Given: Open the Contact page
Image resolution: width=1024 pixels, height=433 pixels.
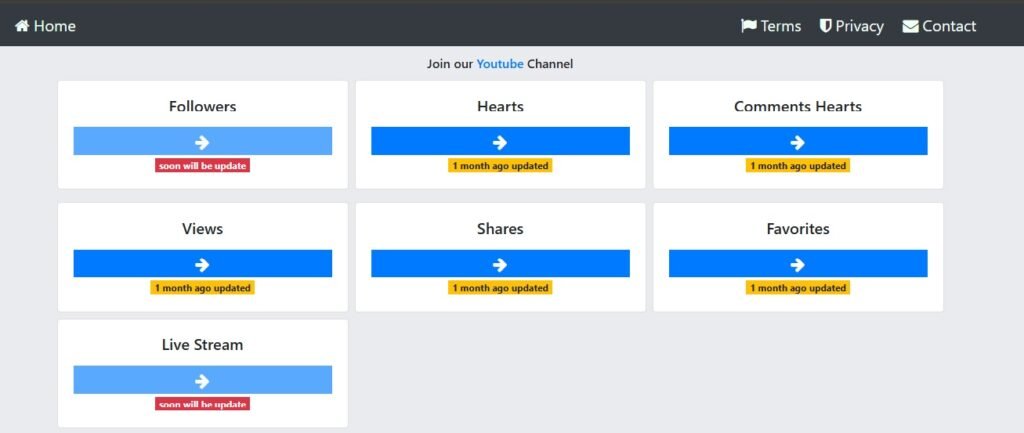Looking at the screenshot, I should click(949, 26).
